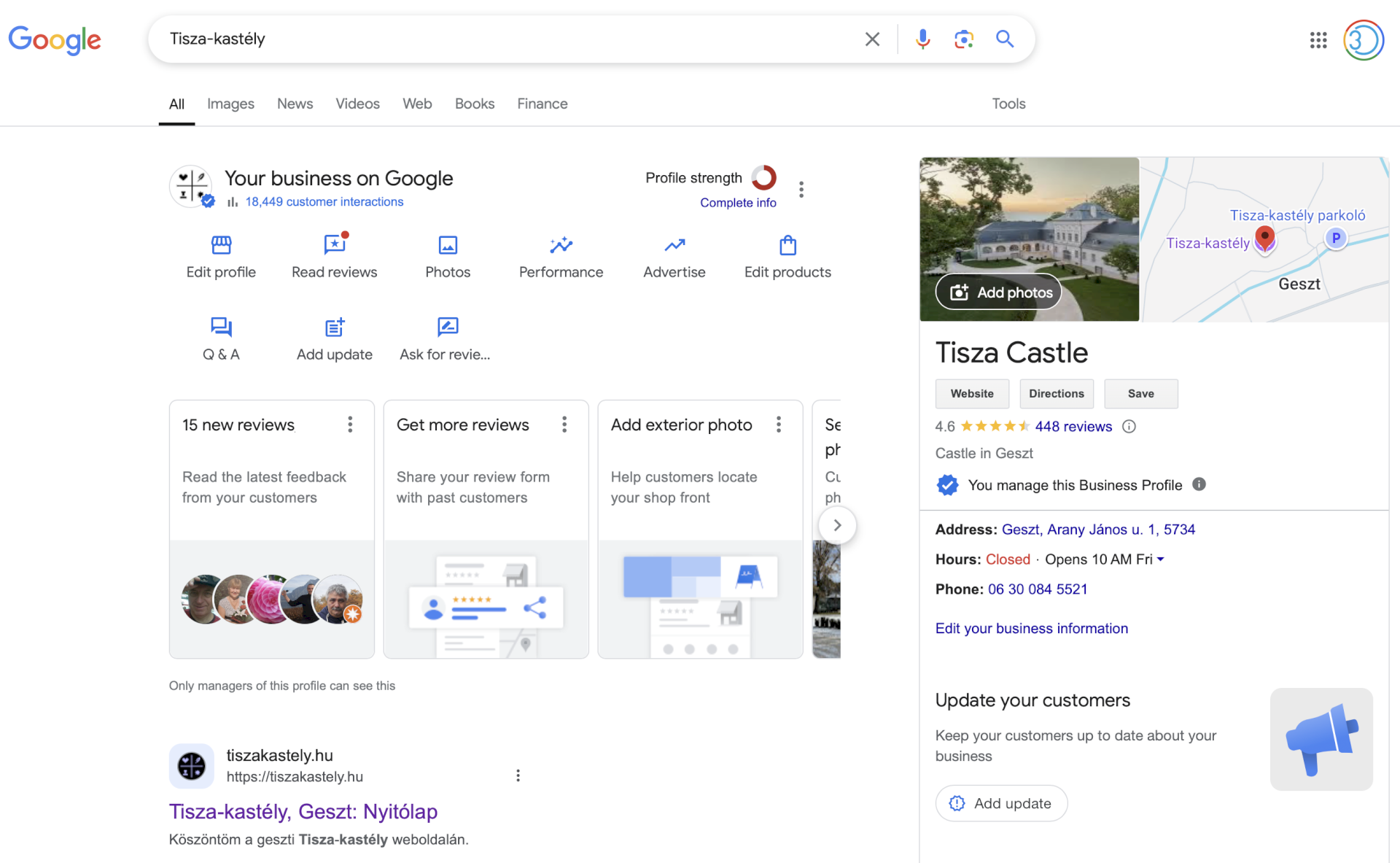The width and height of the screenshot is (1400, 863).
Task: Click the parking marker on the map
Action: point(1336,238)
